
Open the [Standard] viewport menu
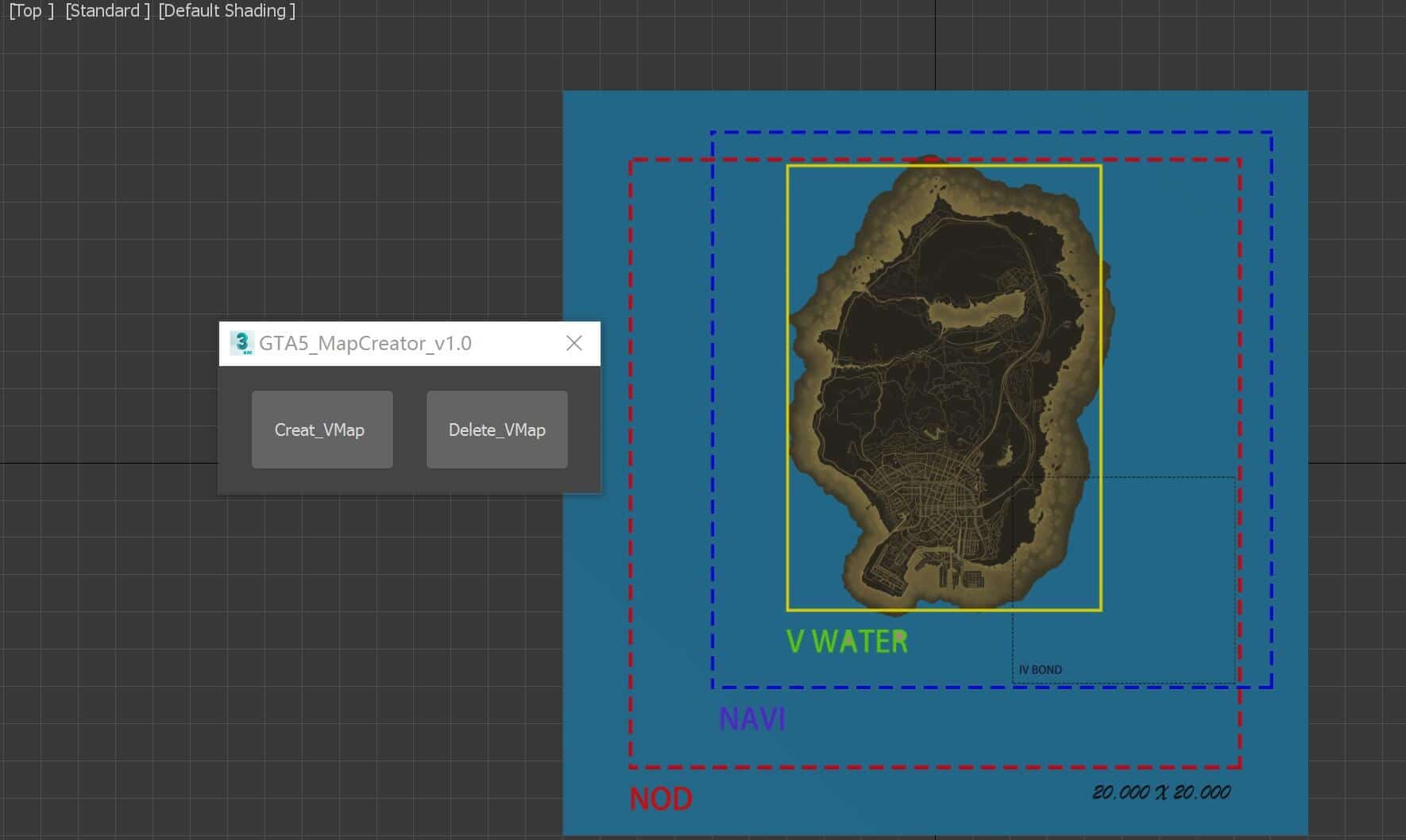pos(107,11)
